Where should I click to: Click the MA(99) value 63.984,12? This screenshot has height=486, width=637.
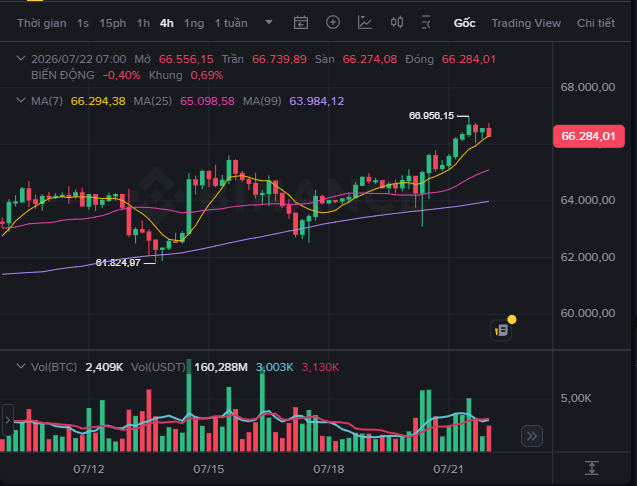coord(316,101)
